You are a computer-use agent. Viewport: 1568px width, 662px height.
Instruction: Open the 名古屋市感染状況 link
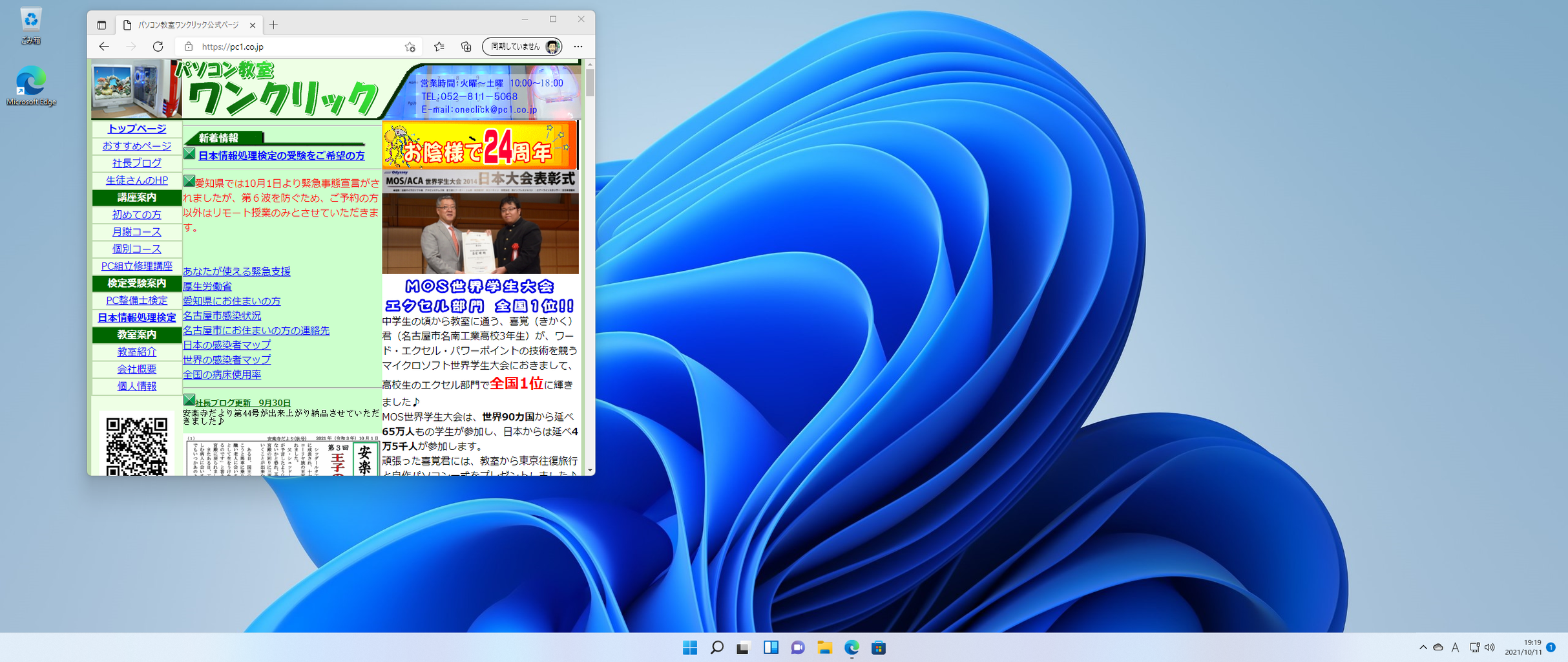[222, 315]
